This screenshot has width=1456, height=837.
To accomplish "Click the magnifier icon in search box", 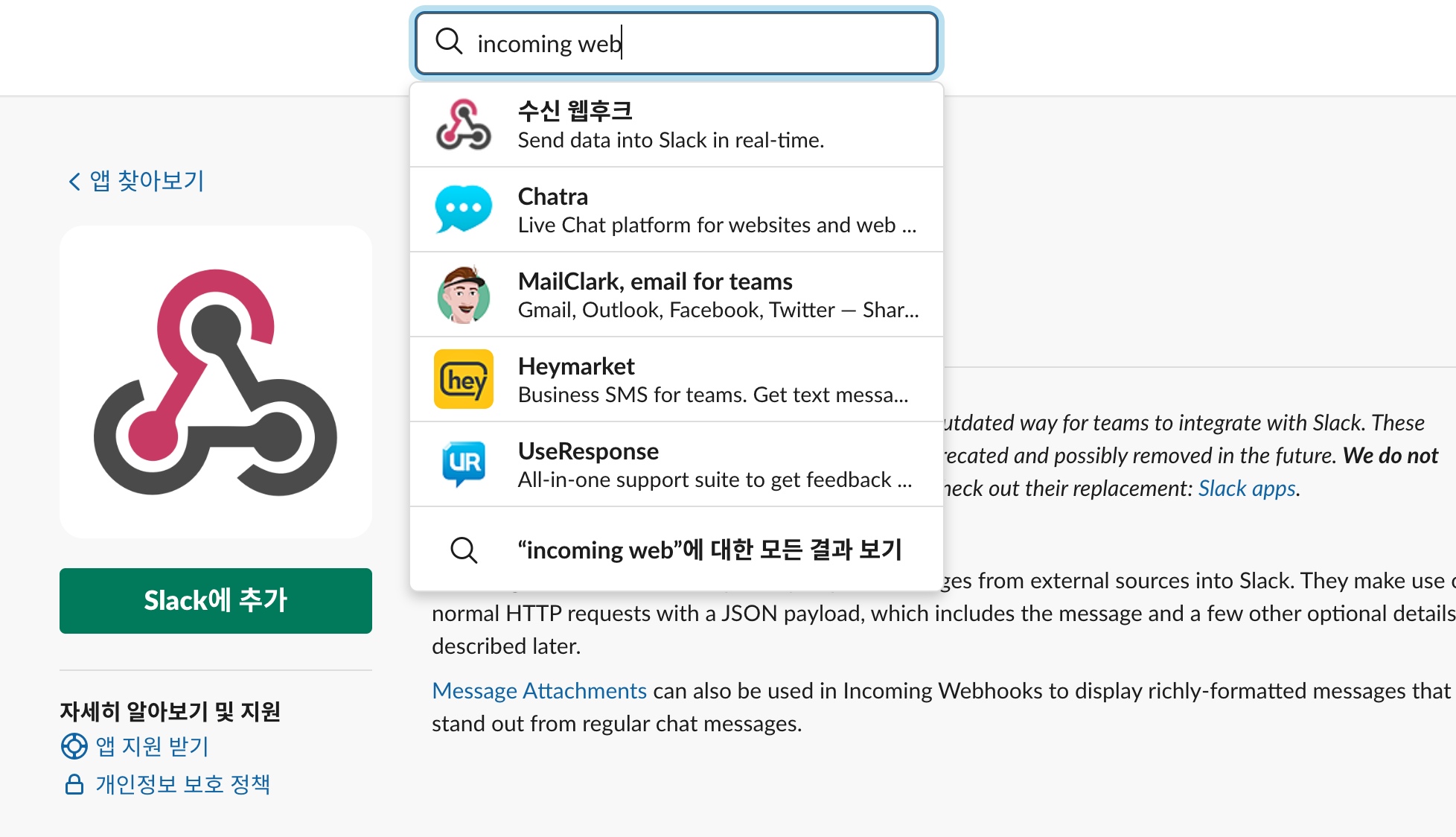I will [x=449, y=42].
